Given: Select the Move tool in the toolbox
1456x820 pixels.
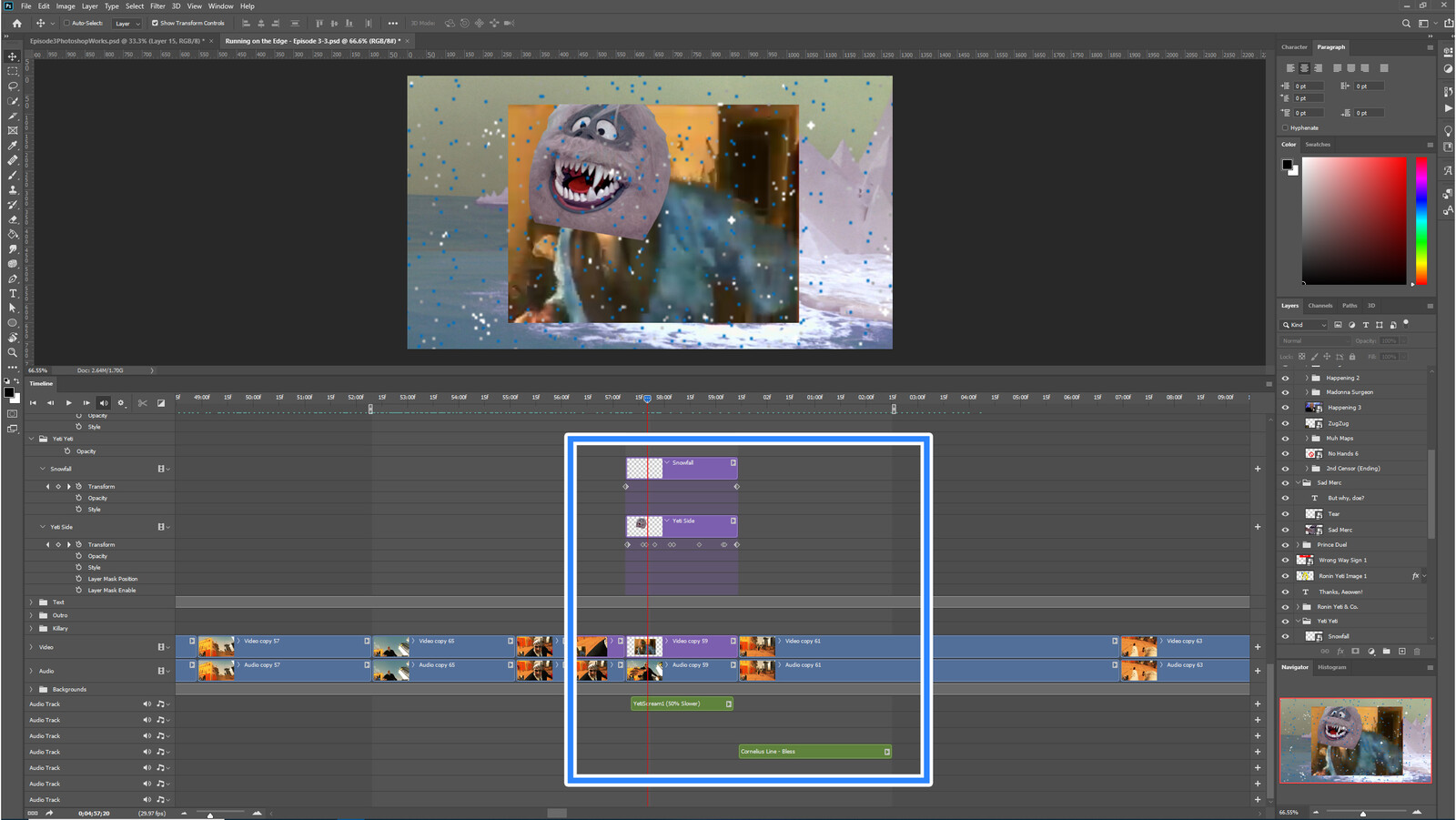Looking at the screenshot, I should coord(13,56).
